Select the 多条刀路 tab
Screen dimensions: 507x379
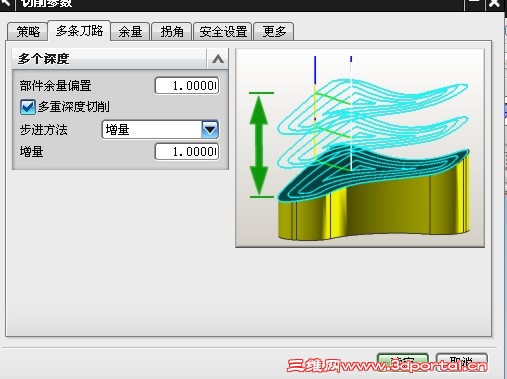coord(79,31)
